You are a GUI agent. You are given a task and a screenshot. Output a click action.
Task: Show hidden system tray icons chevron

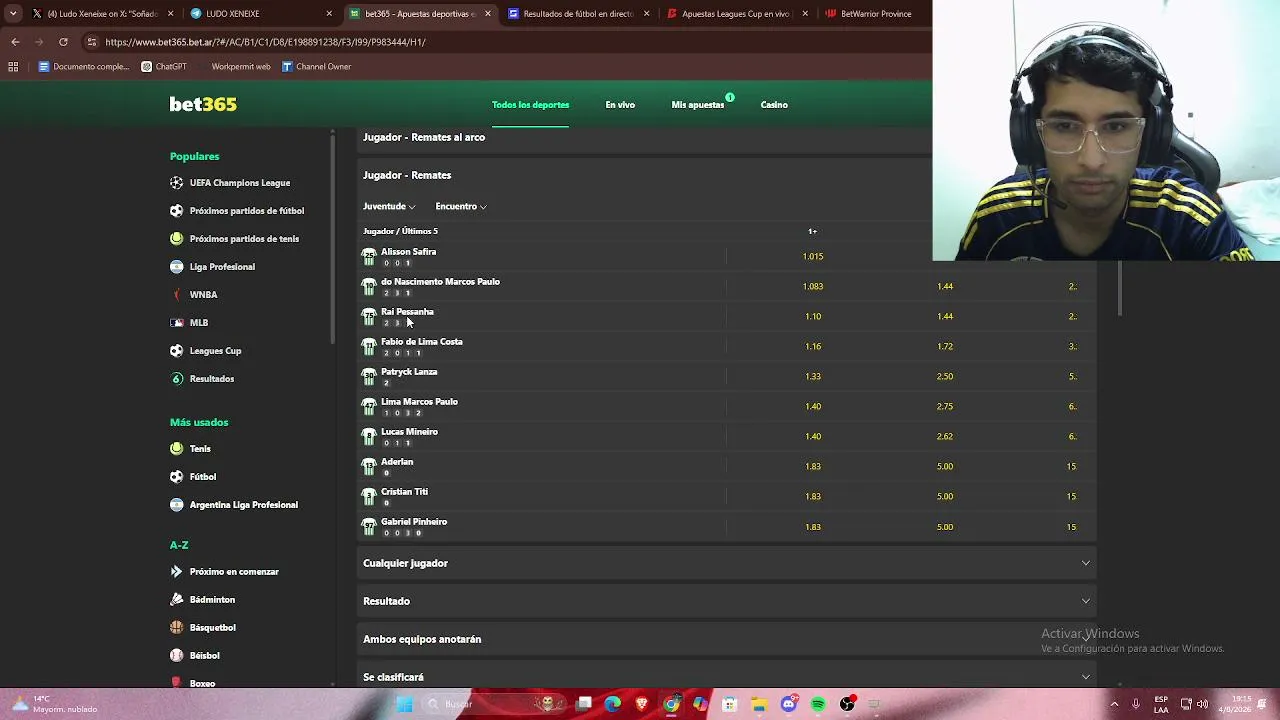point(1114,704)
